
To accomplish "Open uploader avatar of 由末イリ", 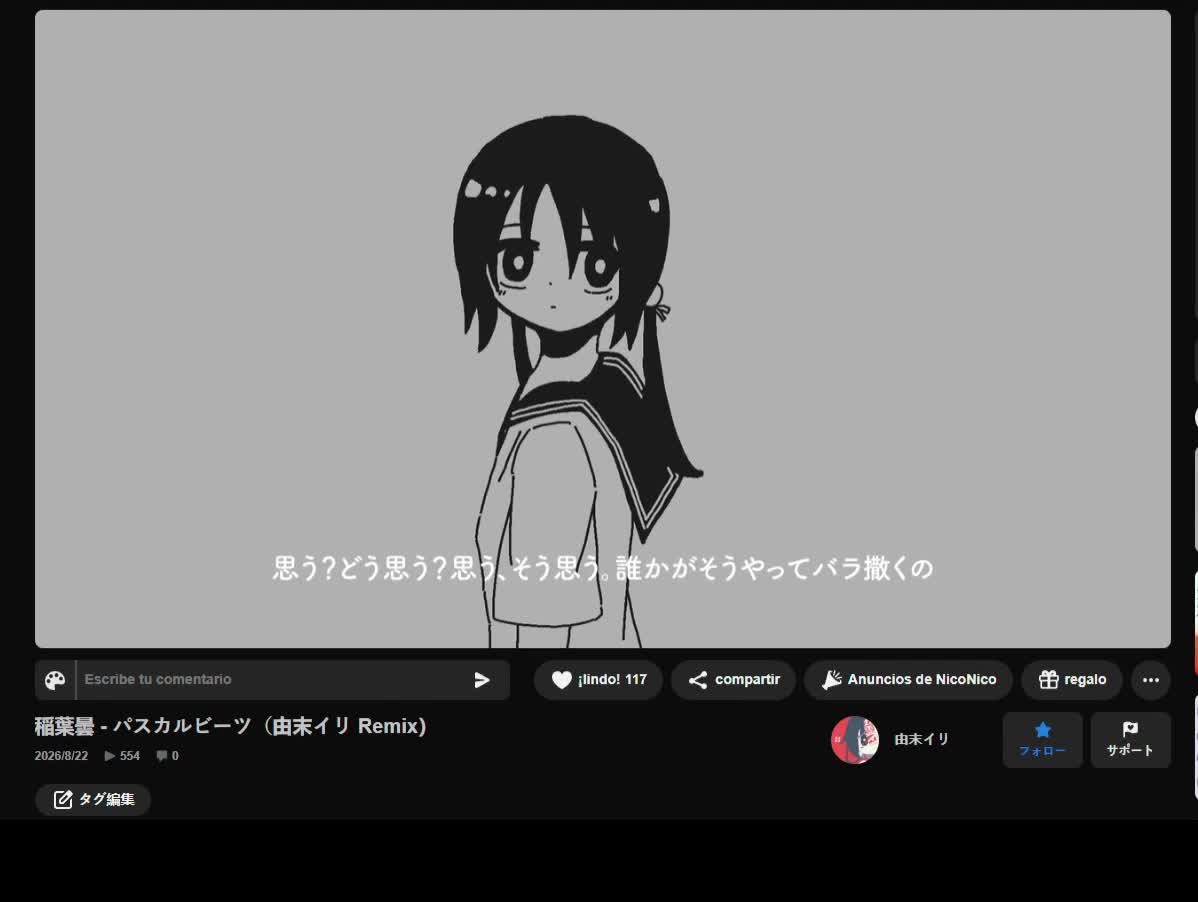I will 855,740.
